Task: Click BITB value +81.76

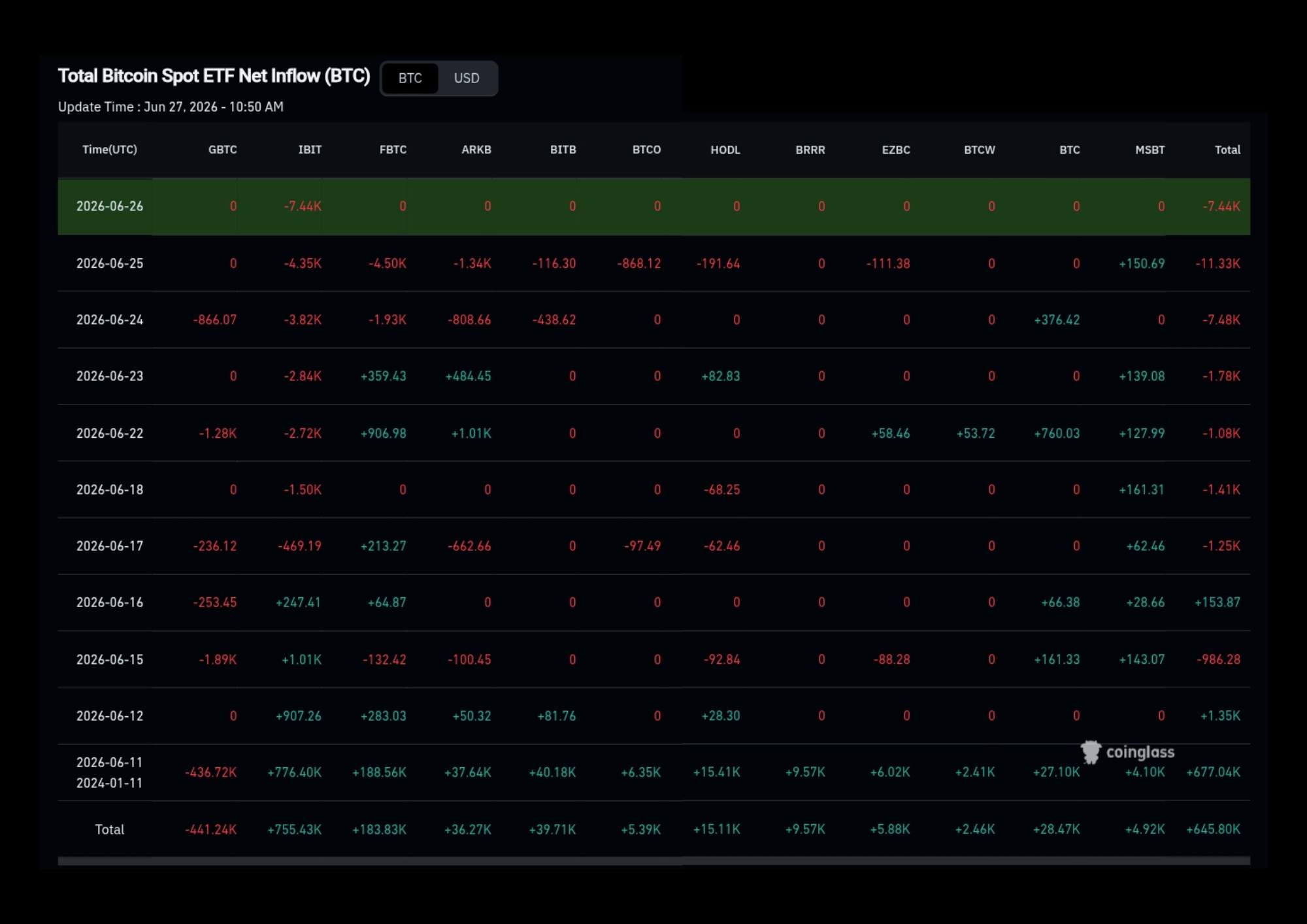Action: click(x=557, y=716)
